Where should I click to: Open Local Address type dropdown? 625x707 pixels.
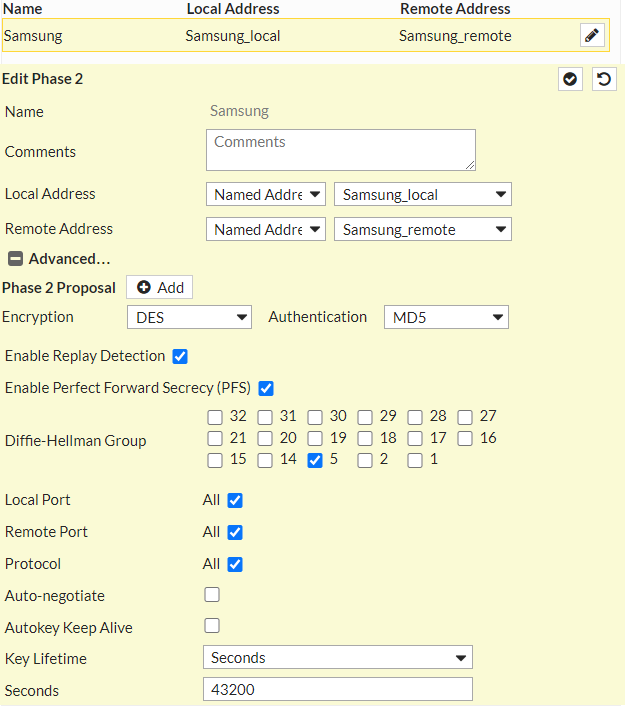266,194
